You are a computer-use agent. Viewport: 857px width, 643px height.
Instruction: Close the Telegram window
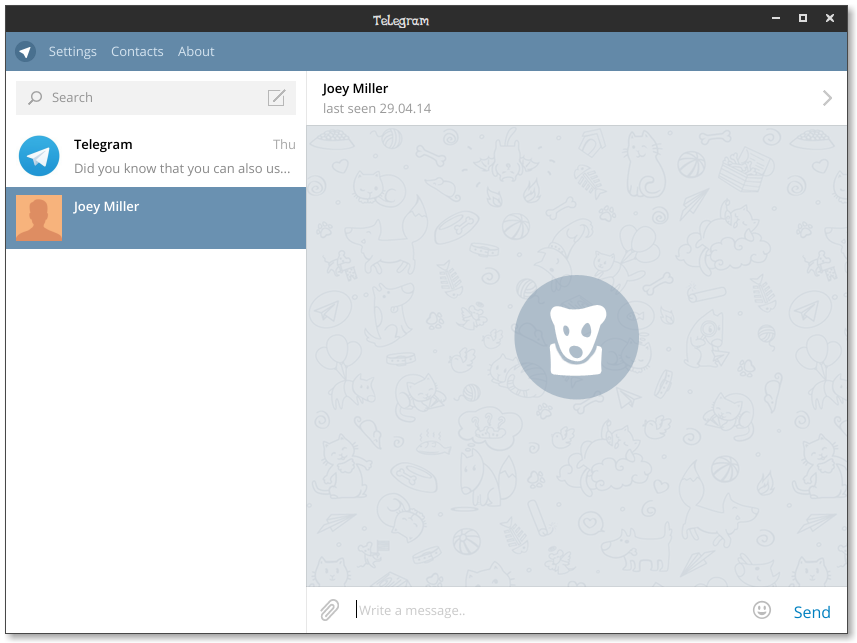[830, 18]
